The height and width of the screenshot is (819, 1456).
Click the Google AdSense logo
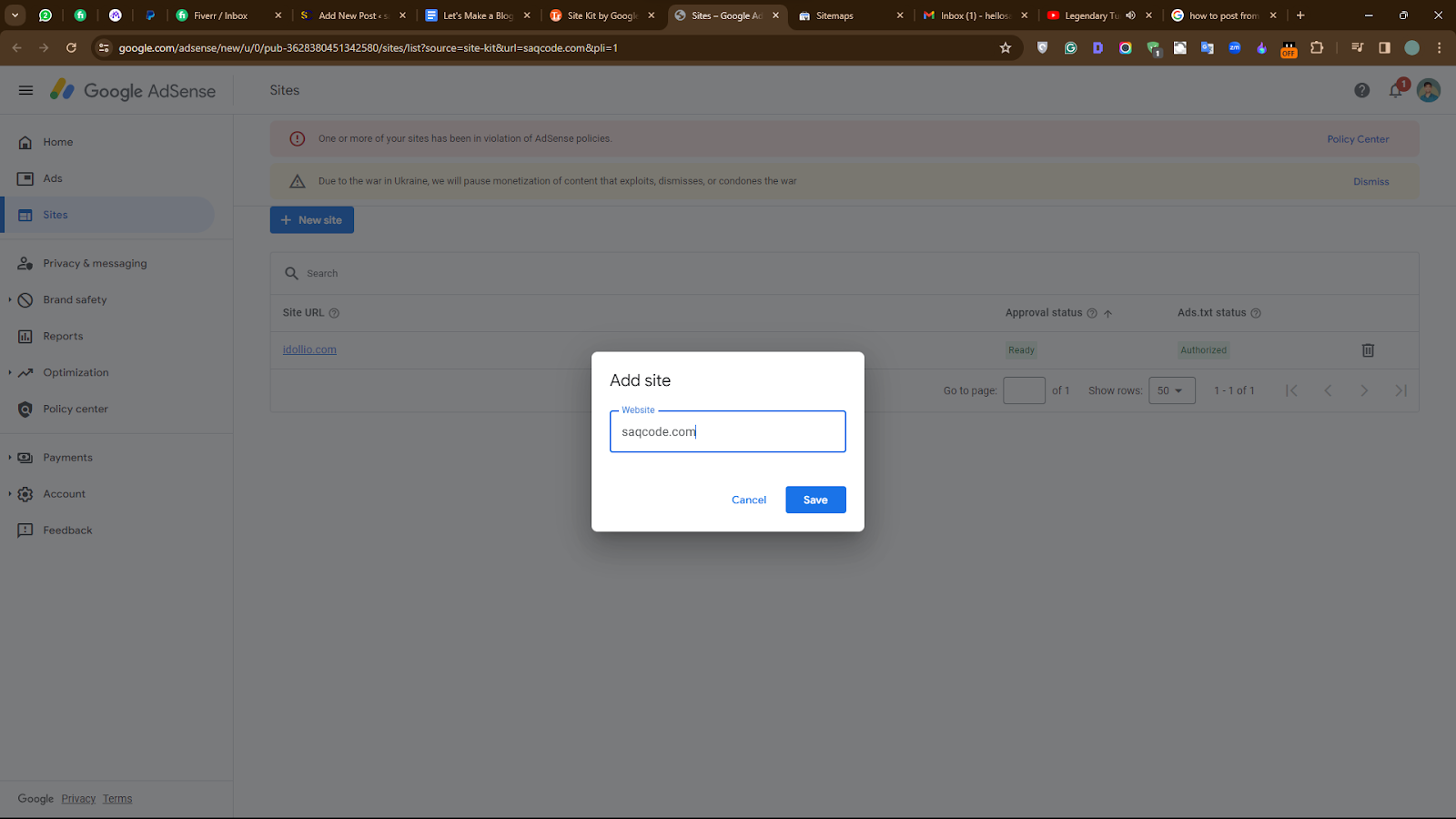click(x=133, y=90)
